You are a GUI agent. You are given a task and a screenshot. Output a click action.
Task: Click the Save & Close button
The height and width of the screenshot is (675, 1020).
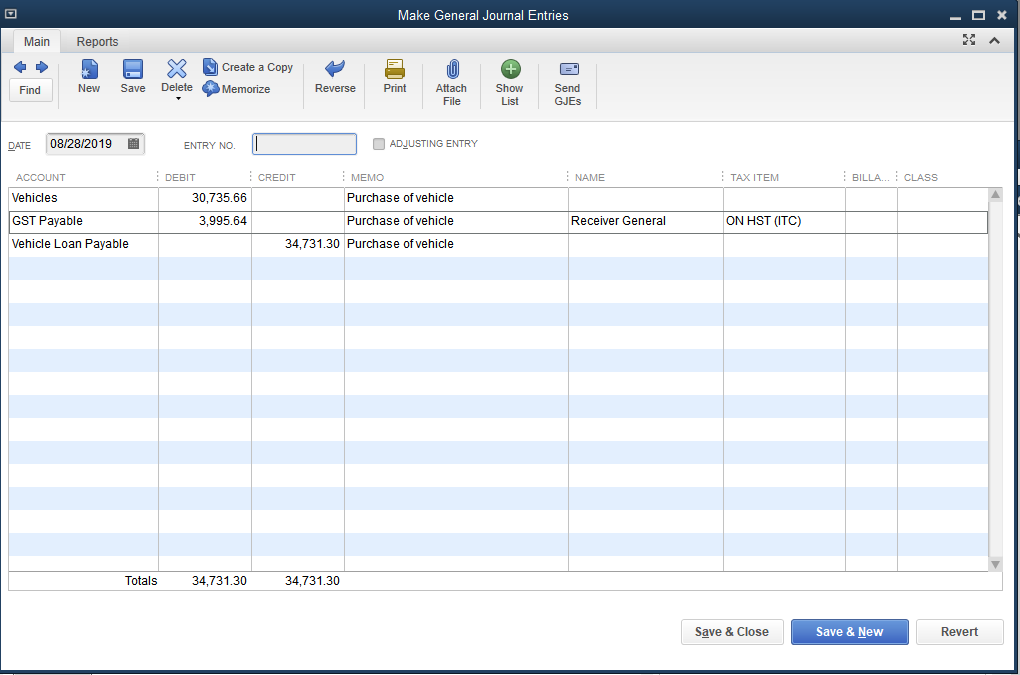click(732, 631)
